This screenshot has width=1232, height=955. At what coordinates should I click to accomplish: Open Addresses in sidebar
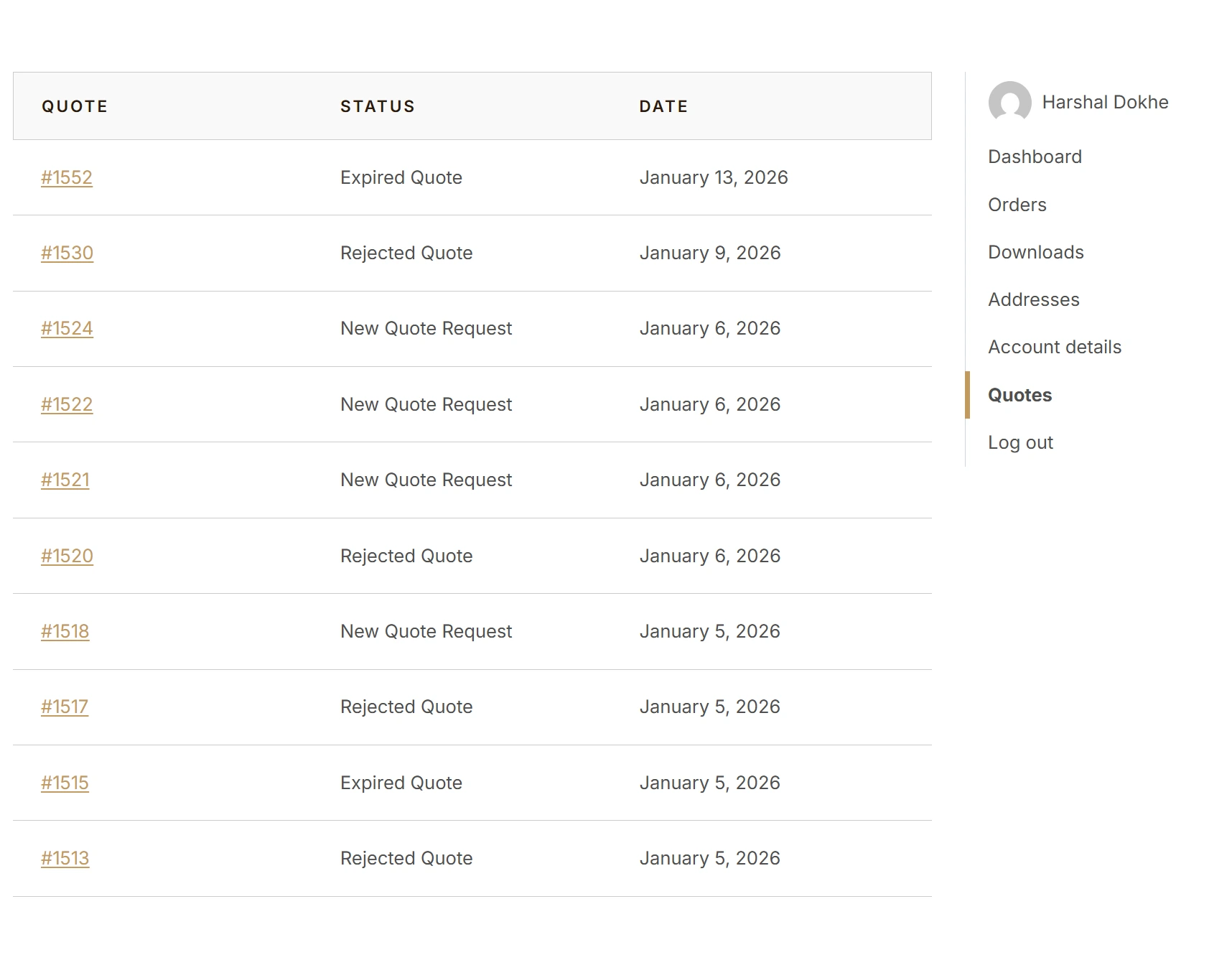tap(1033, 299)
